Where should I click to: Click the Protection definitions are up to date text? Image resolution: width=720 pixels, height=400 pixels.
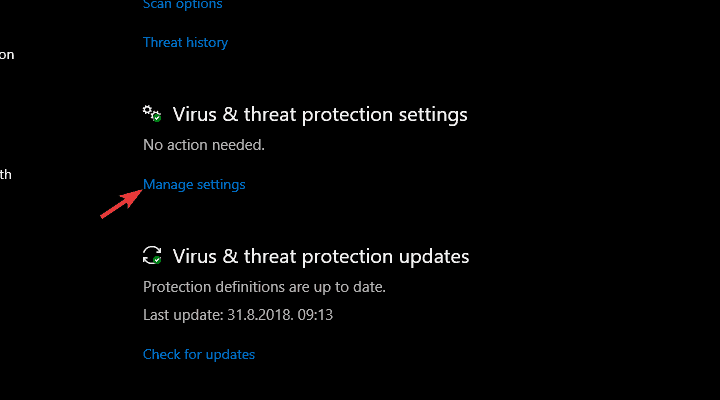(x=264, y=287)
